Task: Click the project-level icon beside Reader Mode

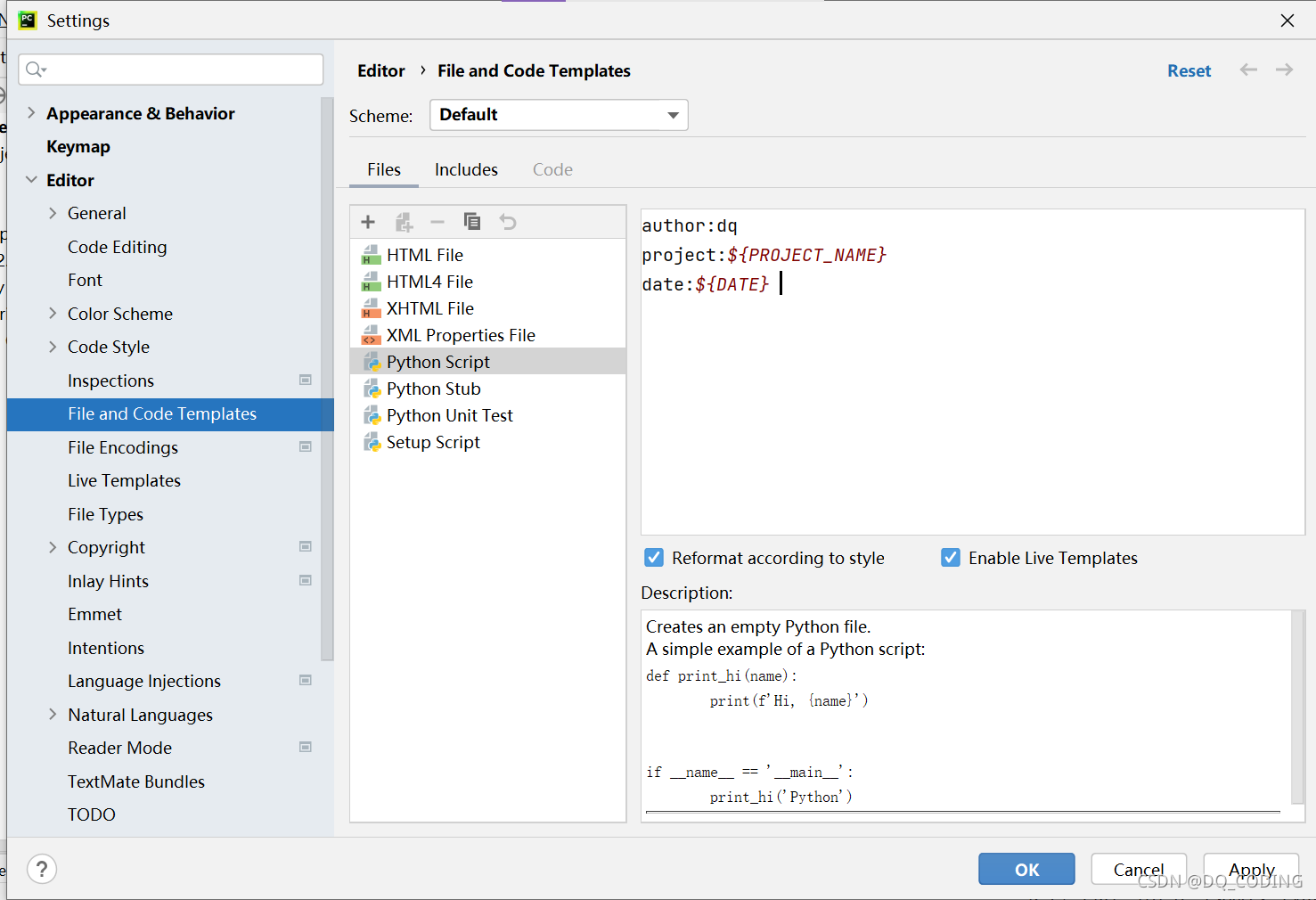Action: point(306,747)
